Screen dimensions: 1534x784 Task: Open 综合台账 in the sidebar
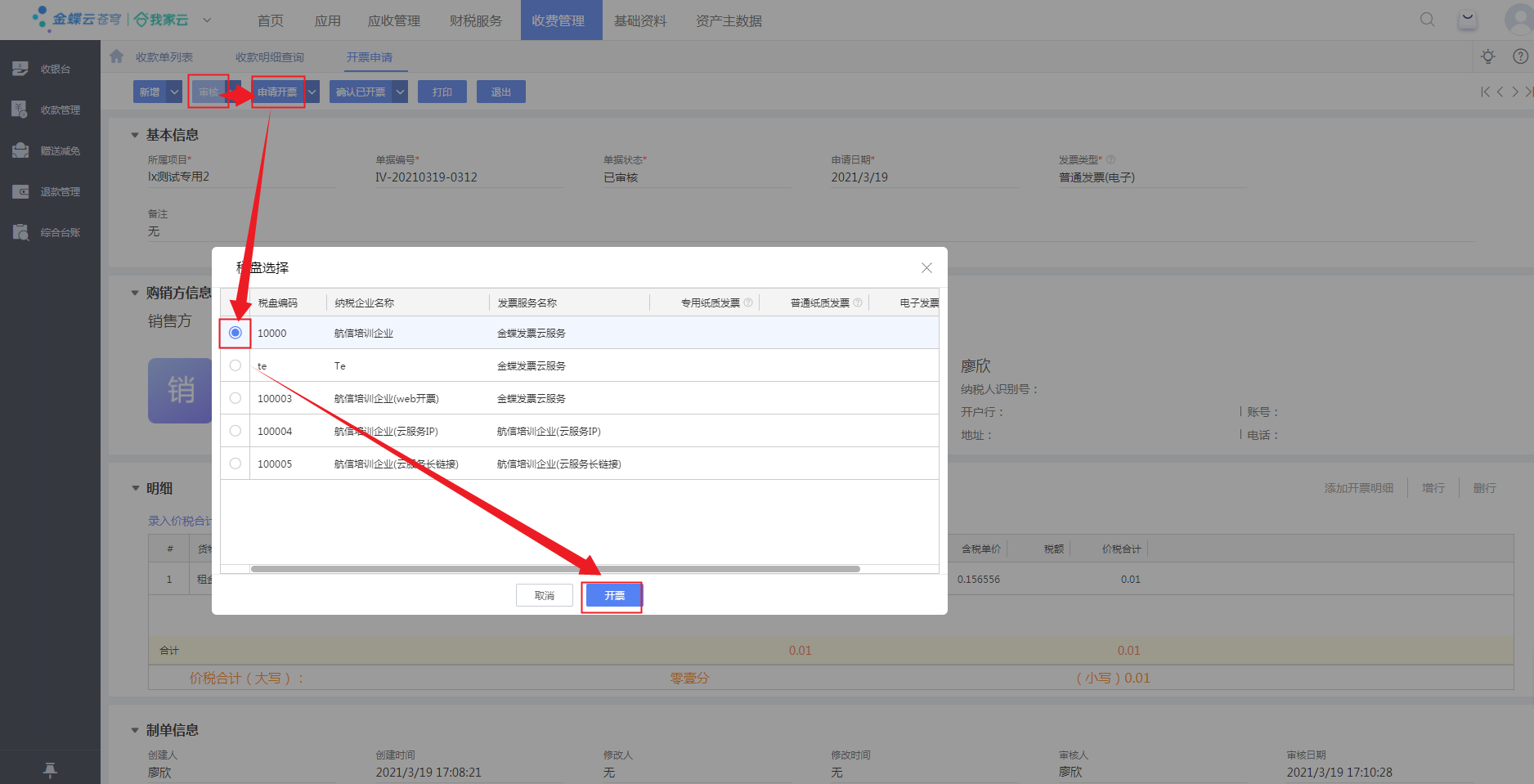[x=49, y=232]
